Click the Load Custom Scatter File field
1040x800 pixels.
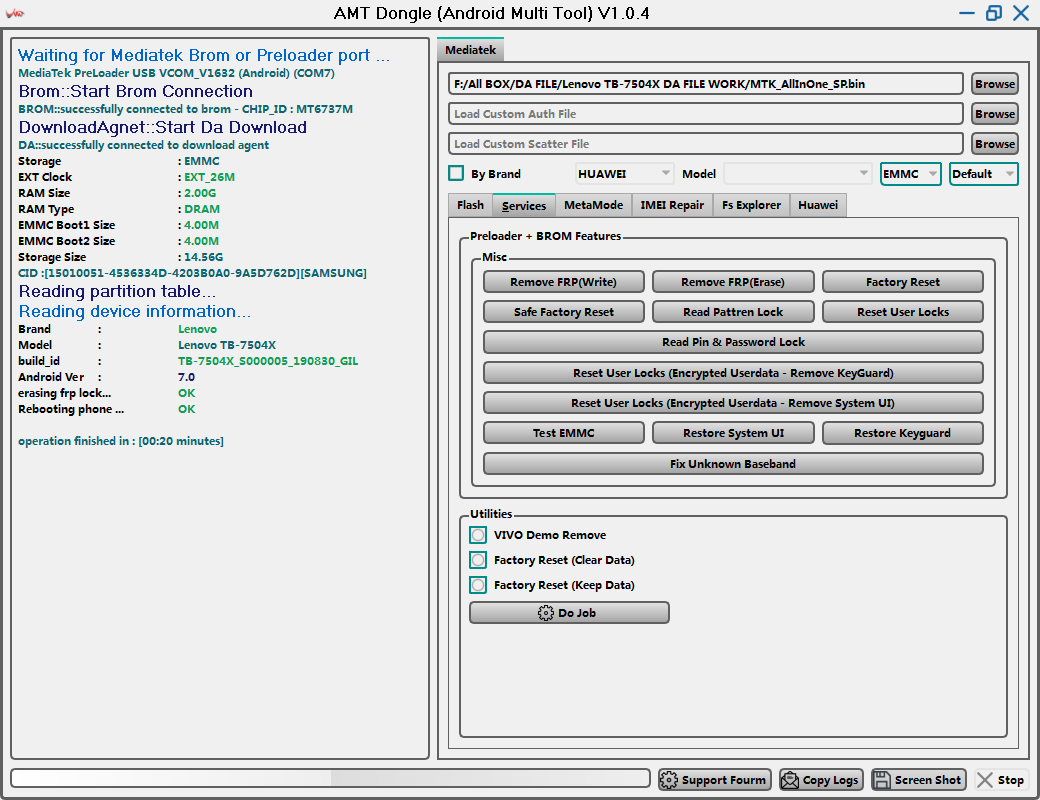(706, 143)
